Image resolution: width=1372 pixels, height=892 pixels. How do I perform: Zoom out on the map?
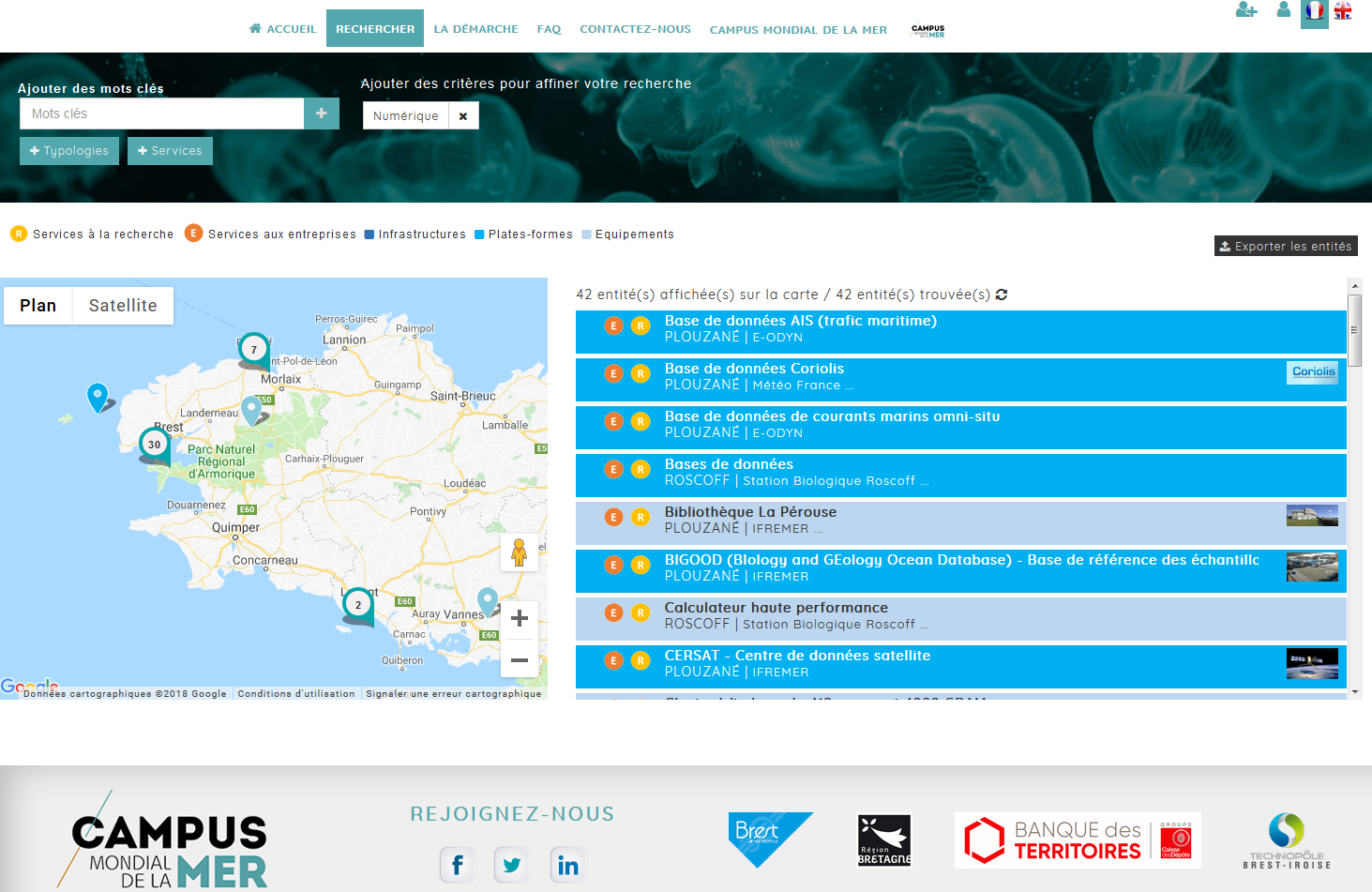pos(520,659)
